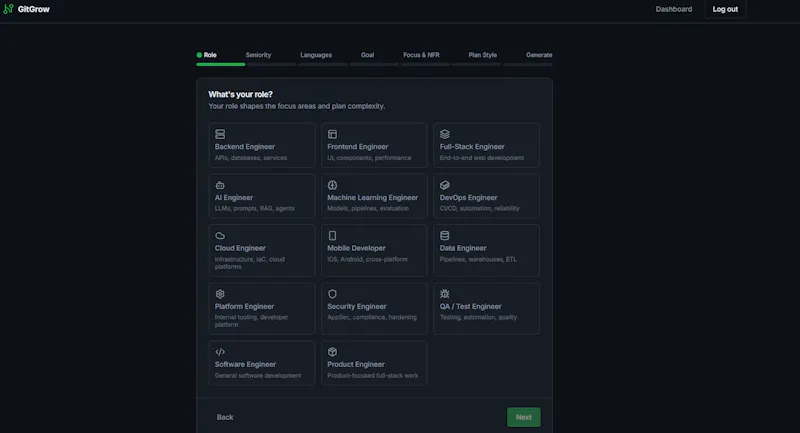
Task: Click the green dot beside the Role step
Action: pyautogui.click(x=199, y=55)
